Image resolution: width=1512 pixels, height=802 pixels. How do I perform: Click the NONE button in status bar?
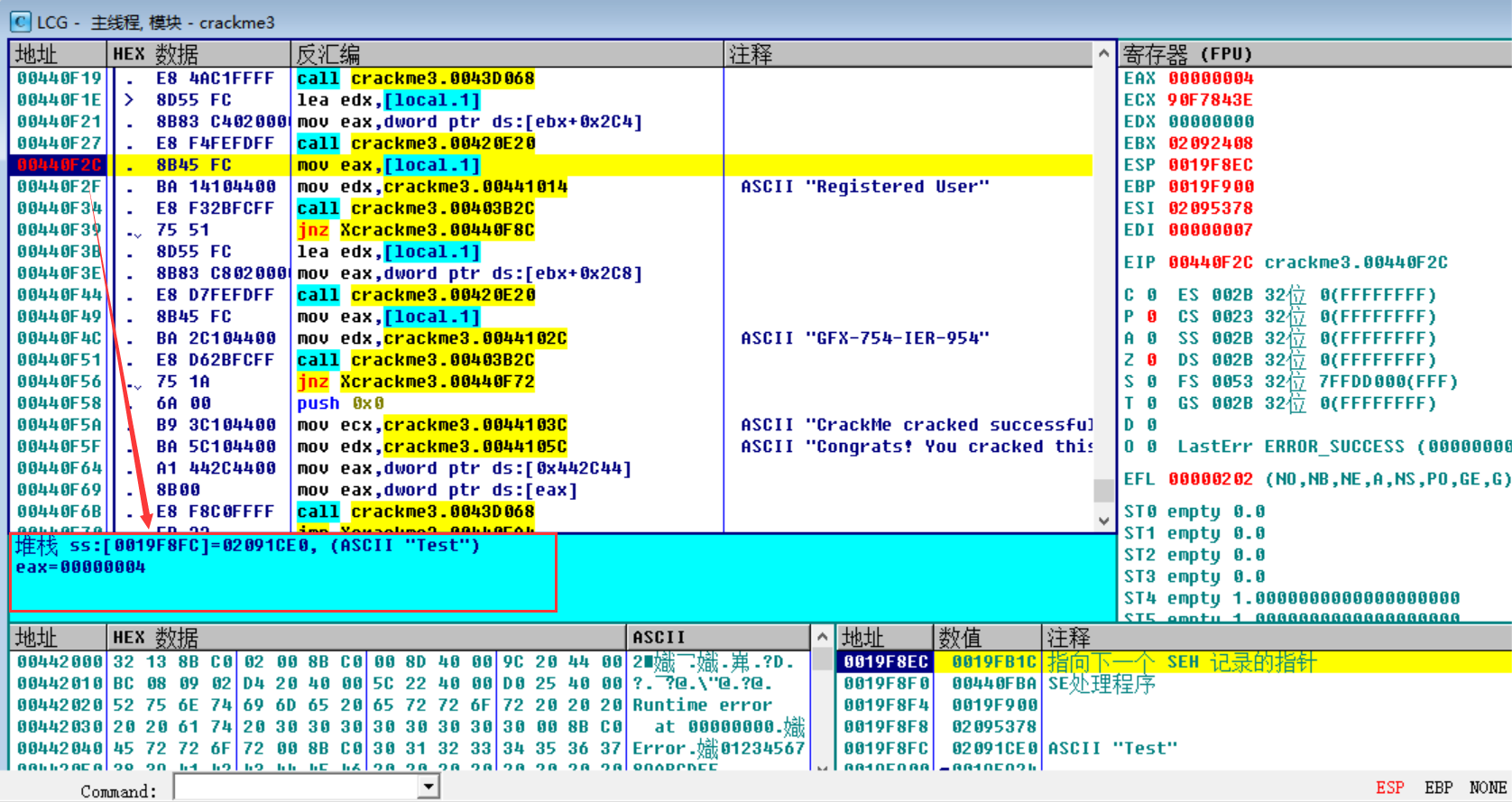[1488, 788]
